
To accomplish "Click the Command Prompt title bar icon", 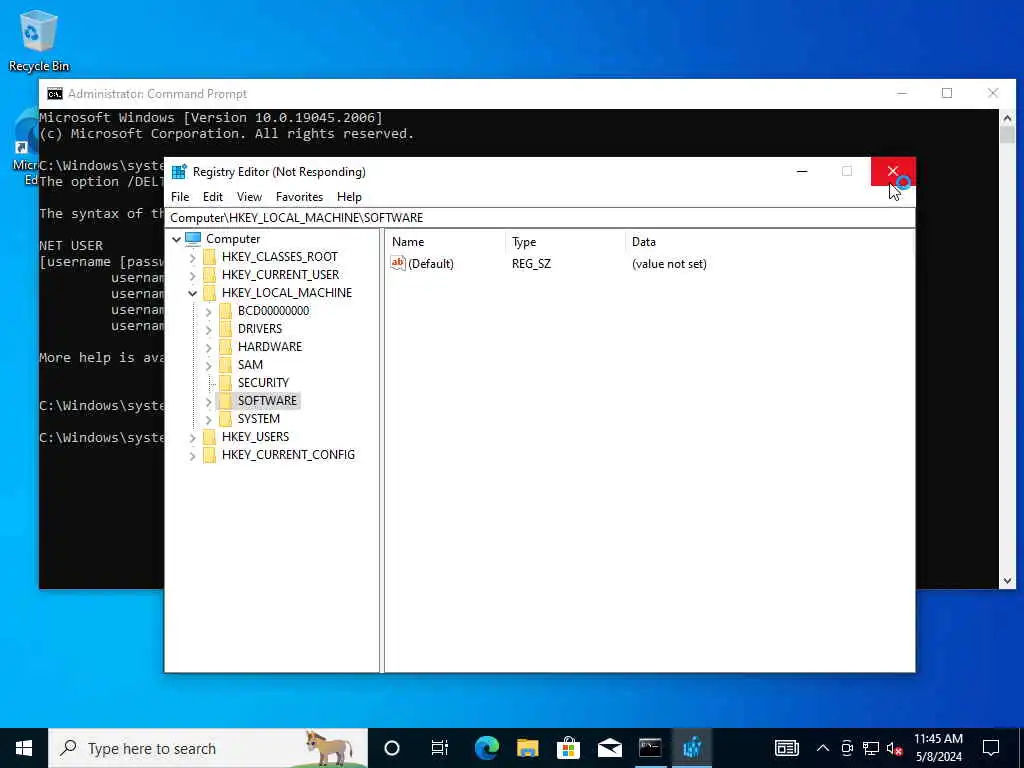I will [x=55, y=94].
